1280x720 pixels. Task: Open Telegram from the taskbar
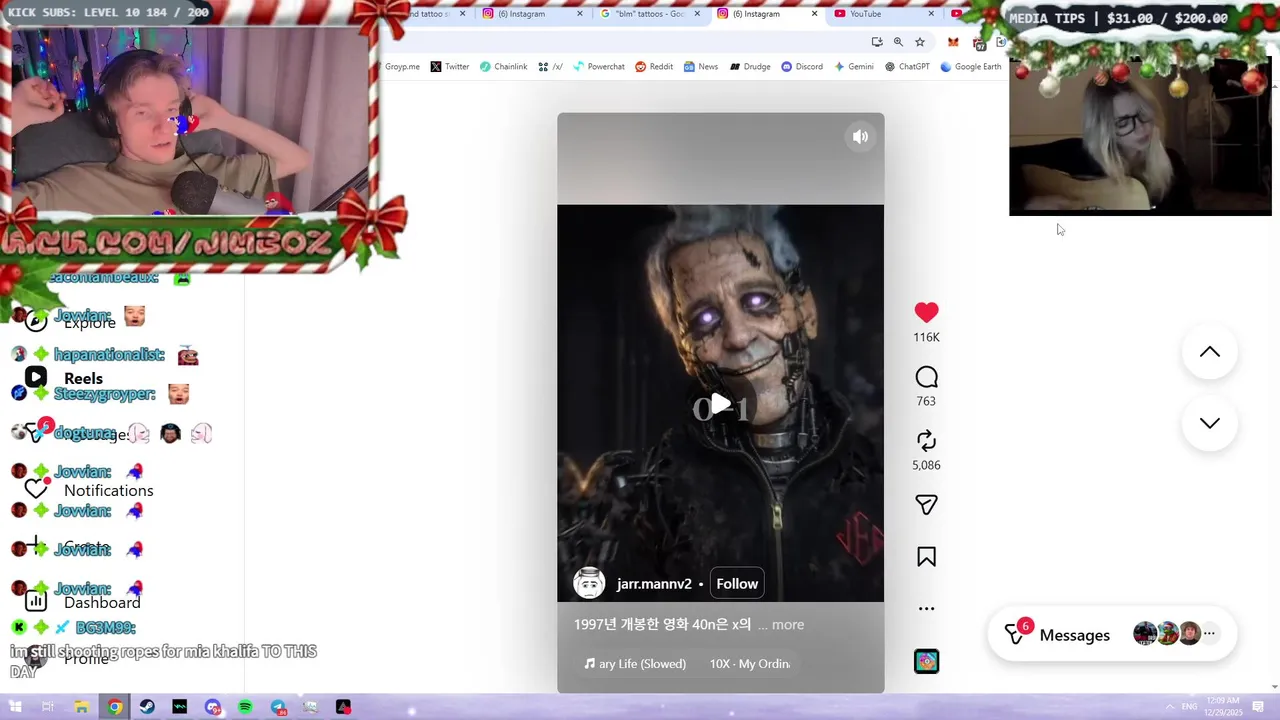pyautogui.click(x=278, y=707)
